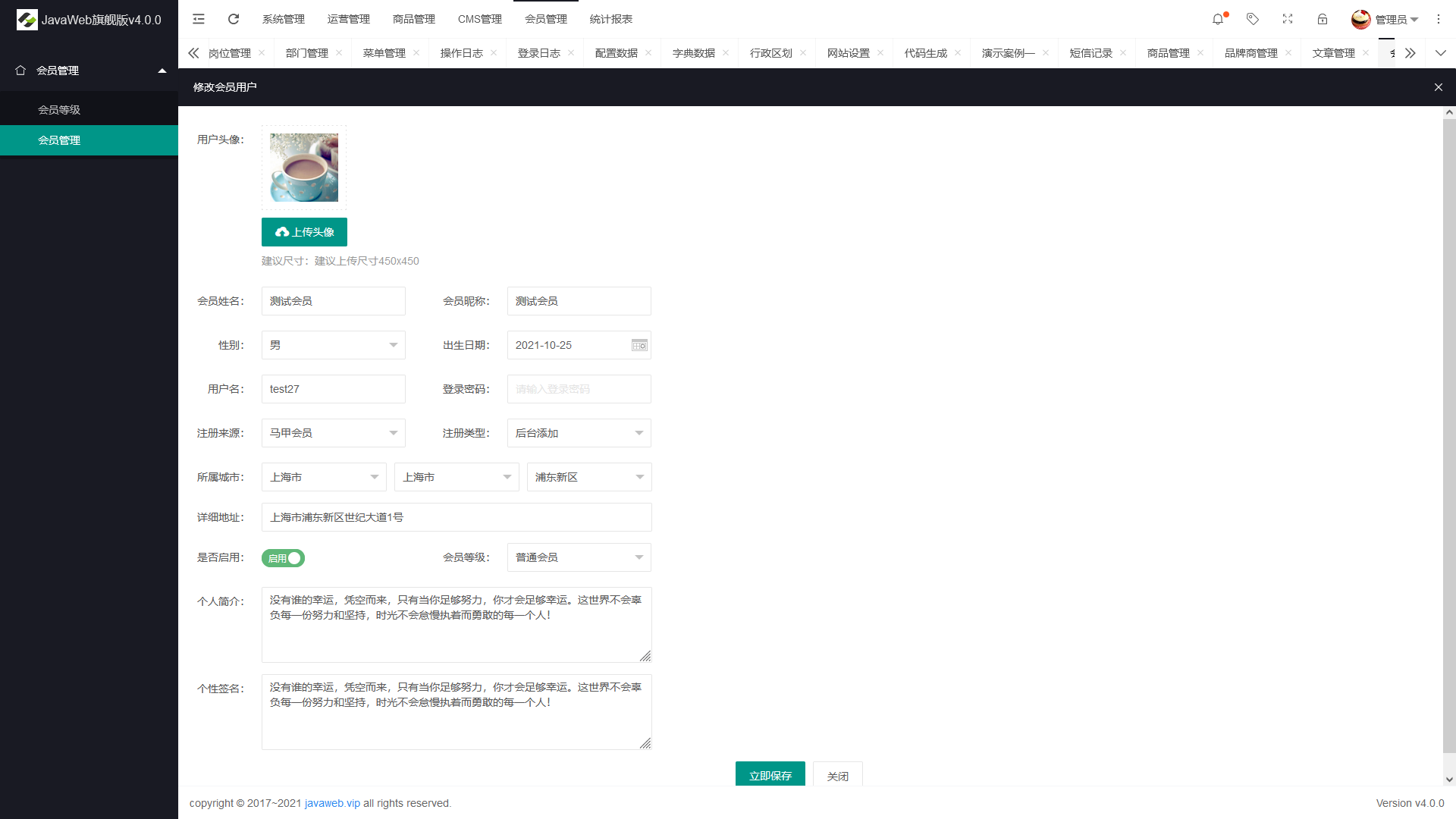
Task: Open the notification bell icon
Action: 1218,19
